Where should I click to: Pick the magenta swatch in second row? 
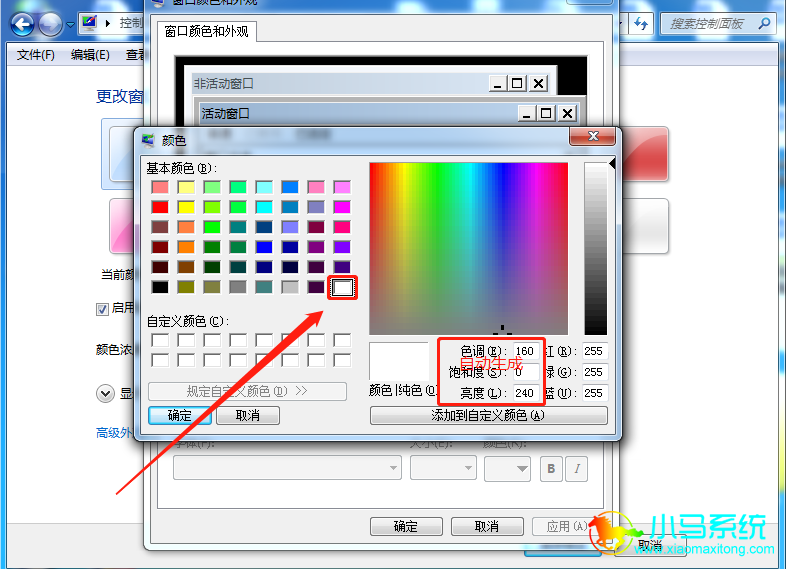coord(342,207)
